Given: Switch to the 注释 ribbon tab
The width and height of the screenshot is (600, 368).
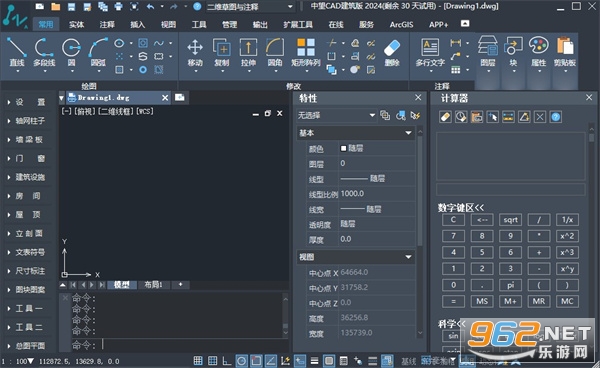Looking at the screenshot, I should (x=107, y=24).
